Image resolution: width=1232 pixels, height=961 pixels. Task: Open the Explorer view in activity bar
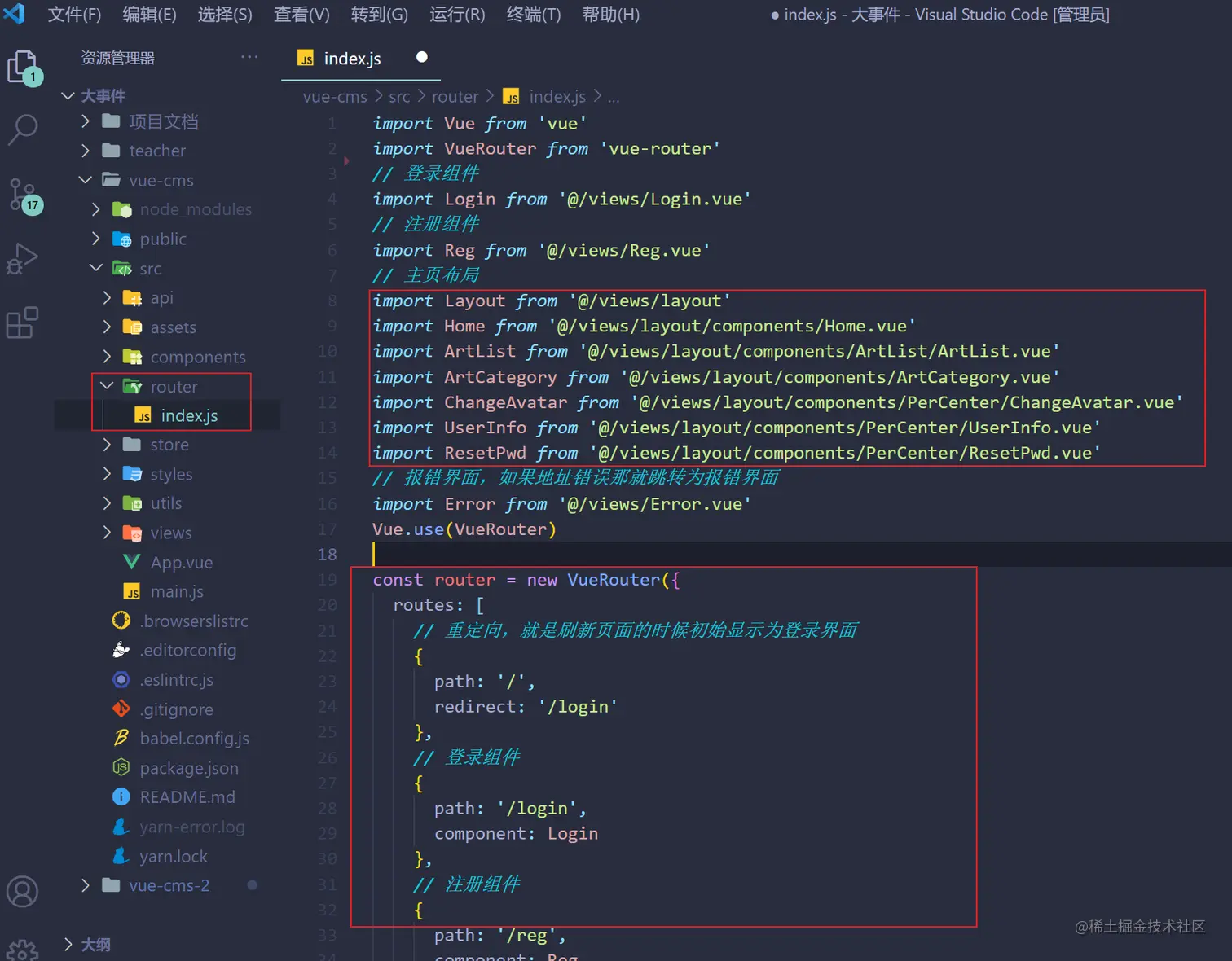[22, 67]
